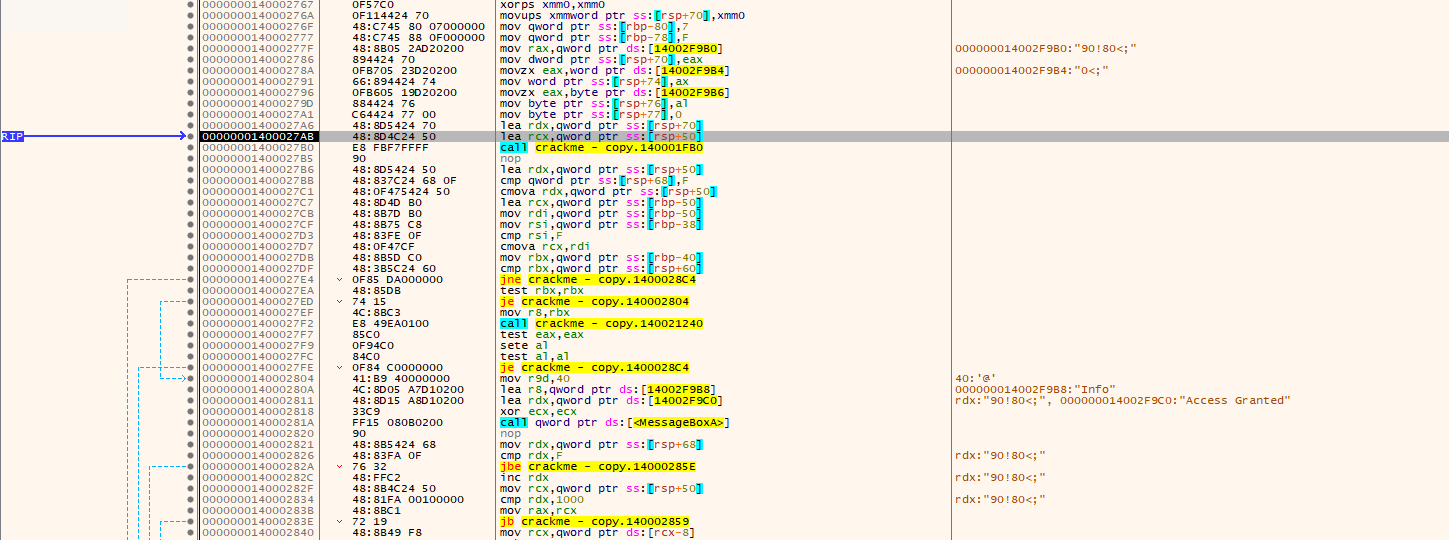Click the address 000000014000276A
Viewport: 1449px width, 540px height.
257,15
